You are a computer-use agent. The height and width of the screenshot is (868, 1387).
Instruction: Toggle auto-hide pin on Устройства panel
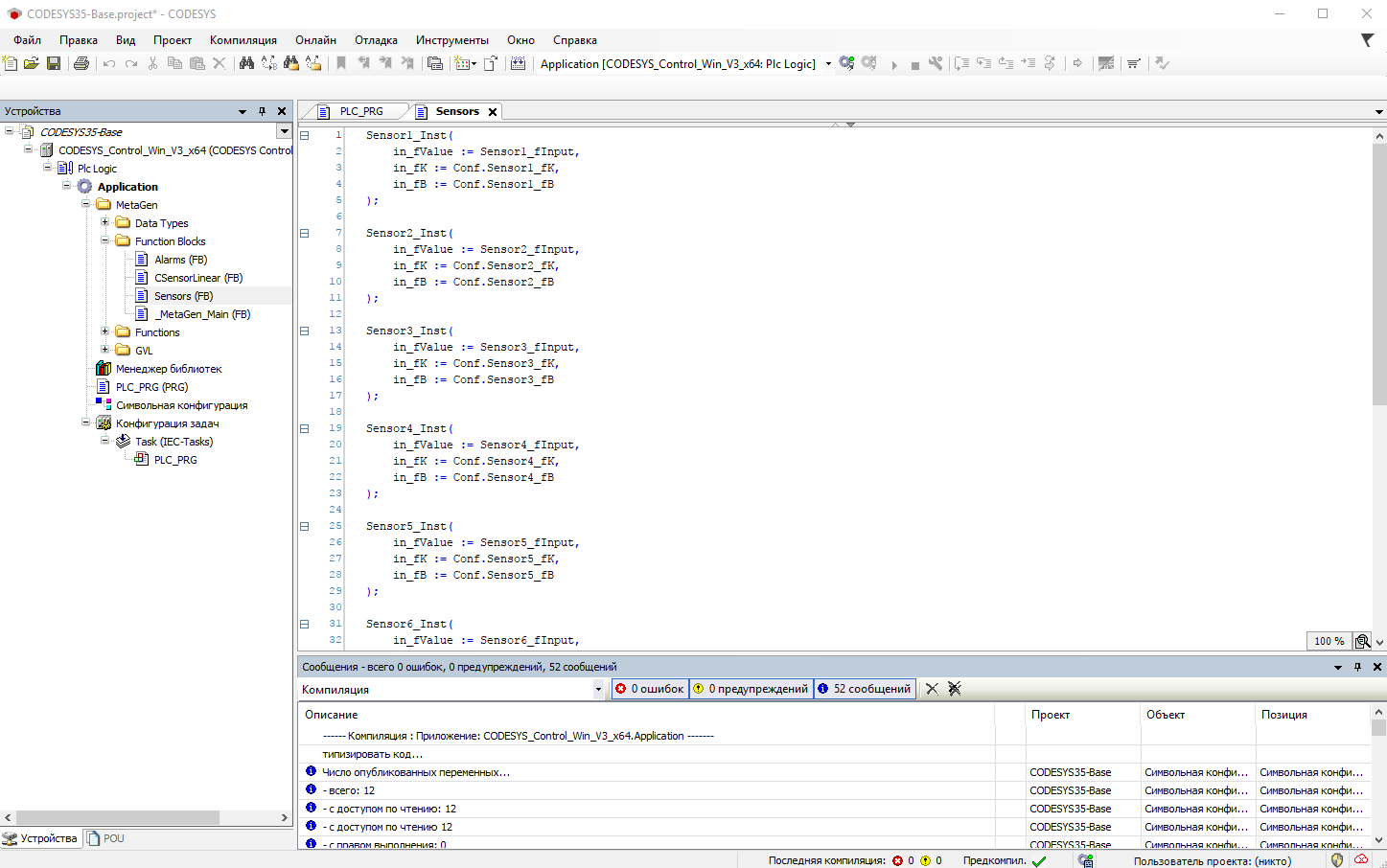[x=262, y=111]
